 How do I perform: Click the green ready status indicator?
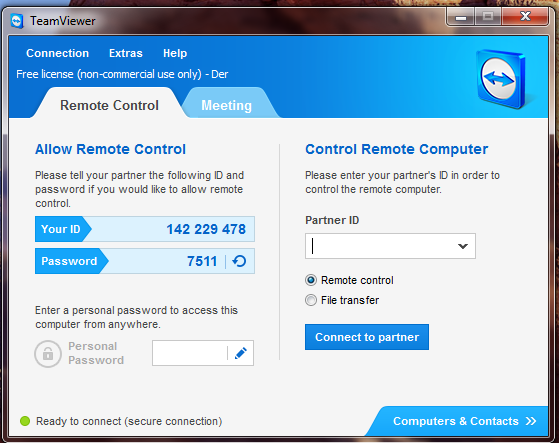coord(25,421)
